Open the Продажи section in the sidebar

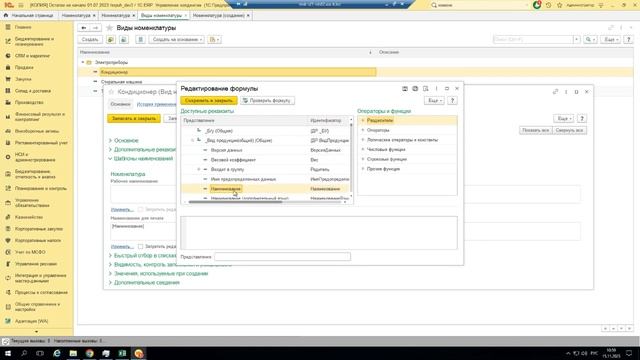click(x=24, y=67)
